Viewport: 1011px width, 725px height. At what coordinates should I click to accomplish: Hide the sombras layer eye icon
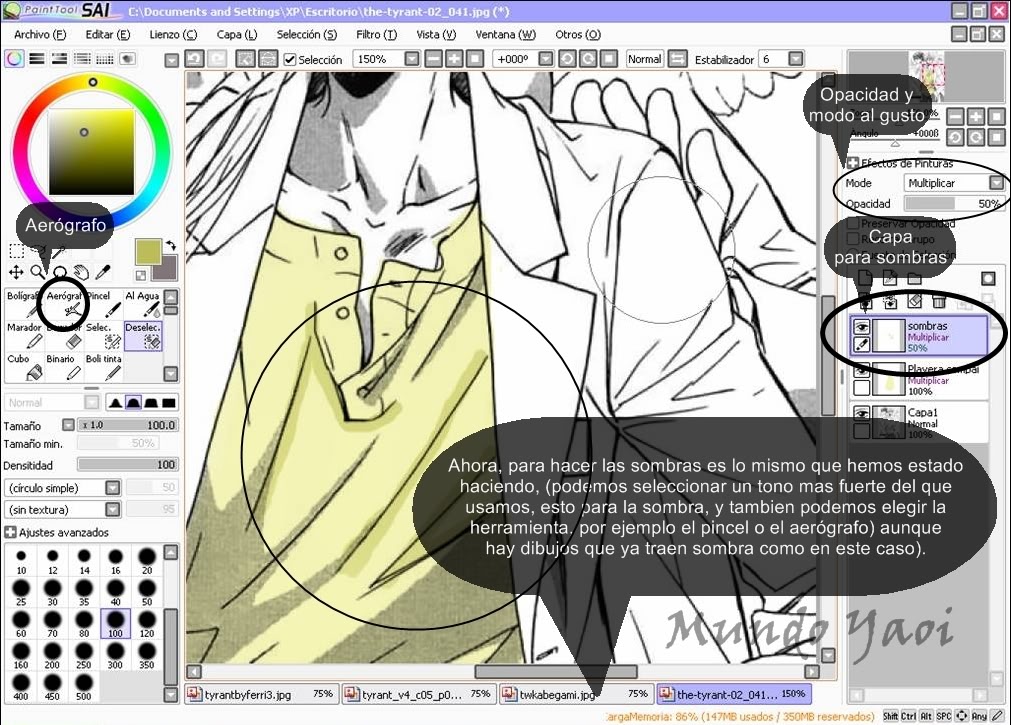[861, 327]
